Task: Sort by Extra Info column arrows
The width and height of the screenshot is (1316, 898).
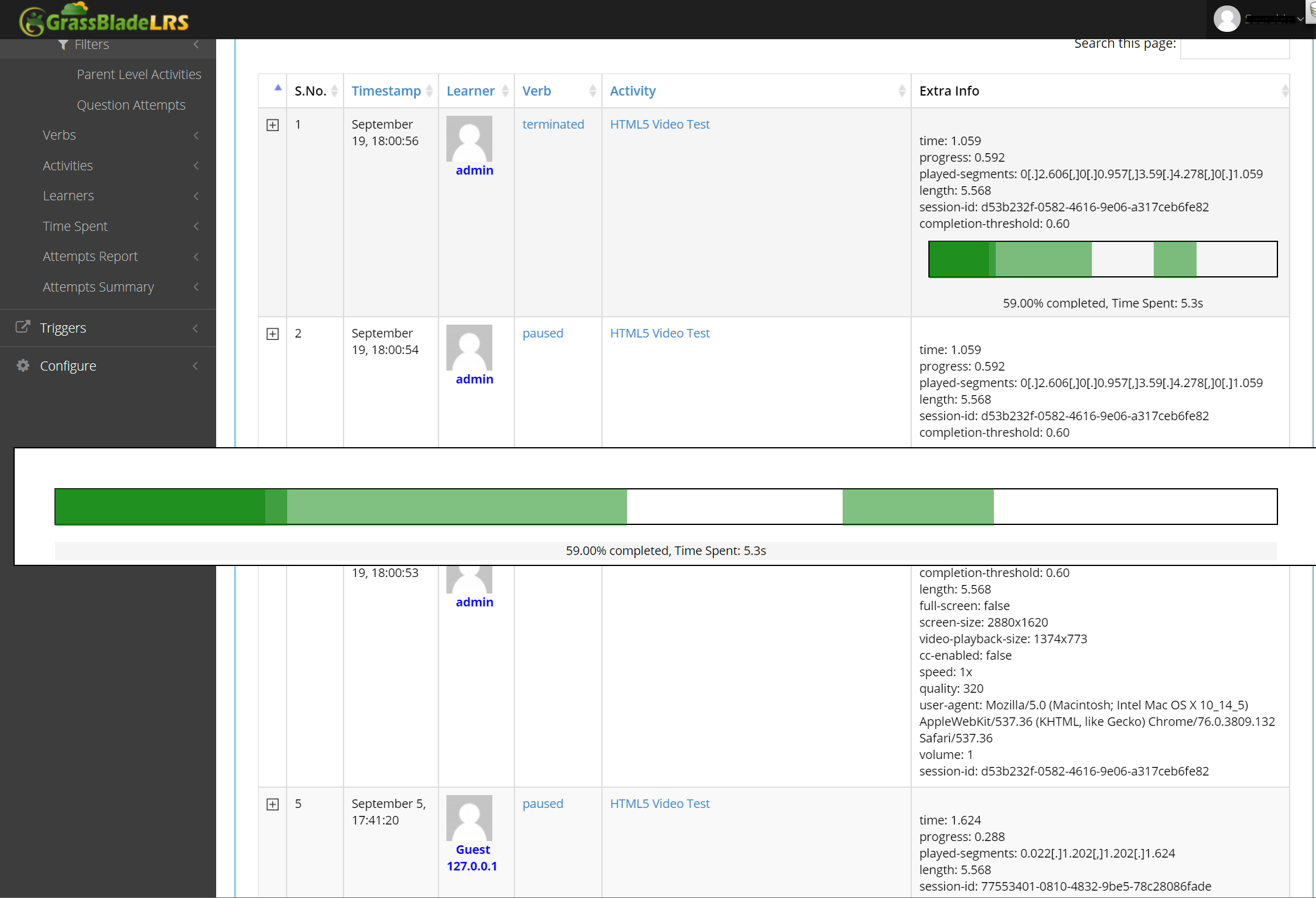Action: coord(1285,91)
